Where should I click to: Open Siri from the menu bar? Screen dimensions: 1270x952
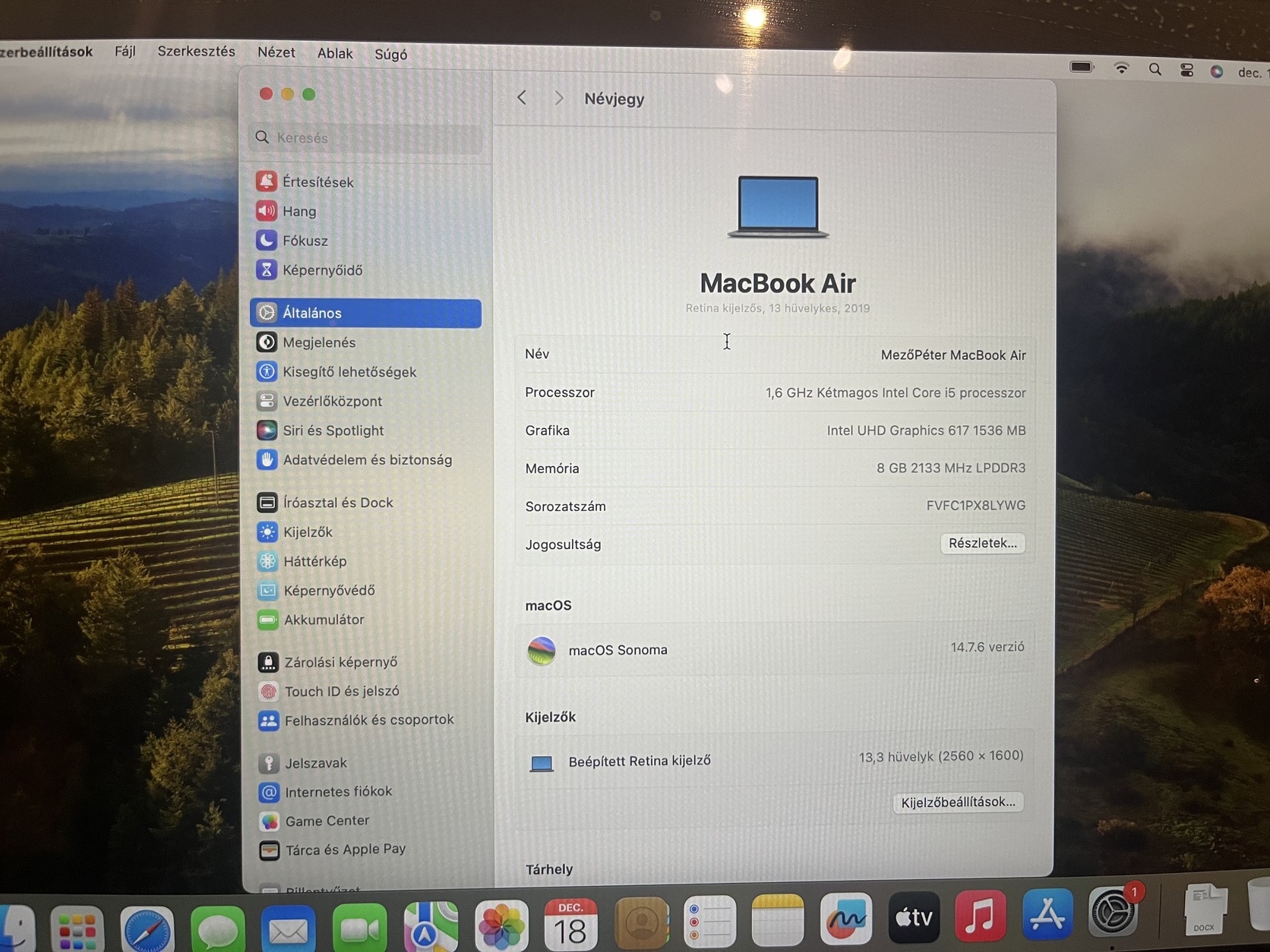(1217, 71)
